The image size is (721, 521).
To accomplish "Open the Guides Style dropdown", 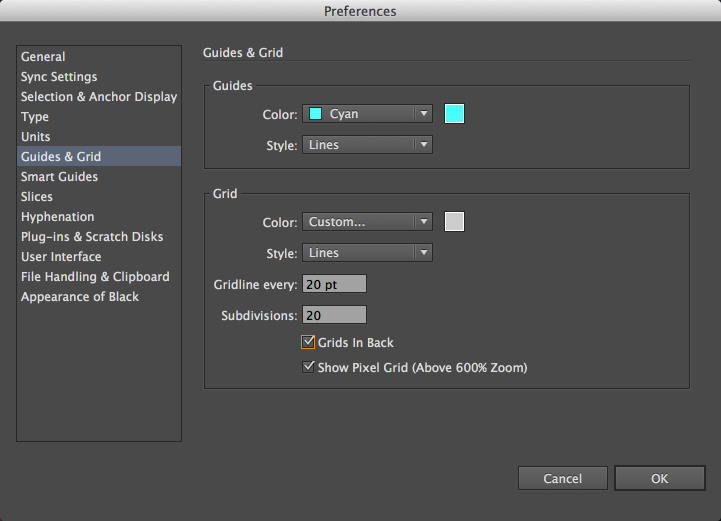I will click(366, 145).
